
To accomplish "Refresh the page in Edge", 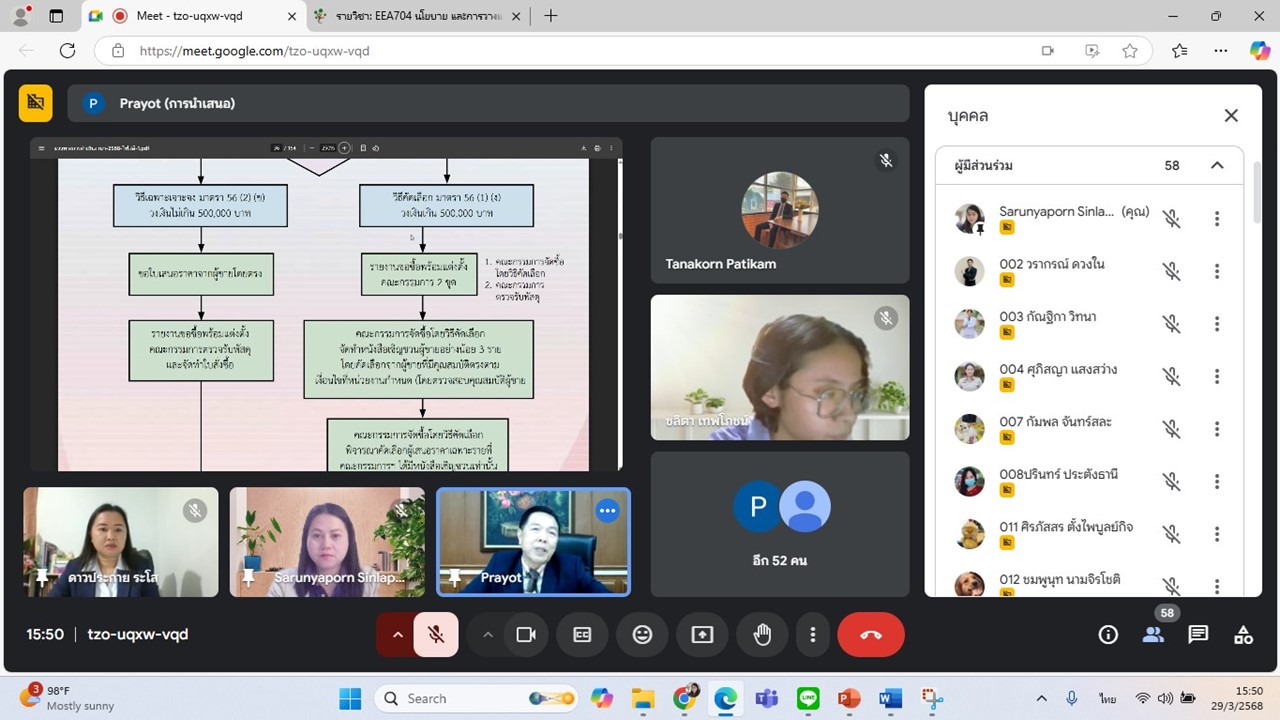I will (x=67, y=50).
